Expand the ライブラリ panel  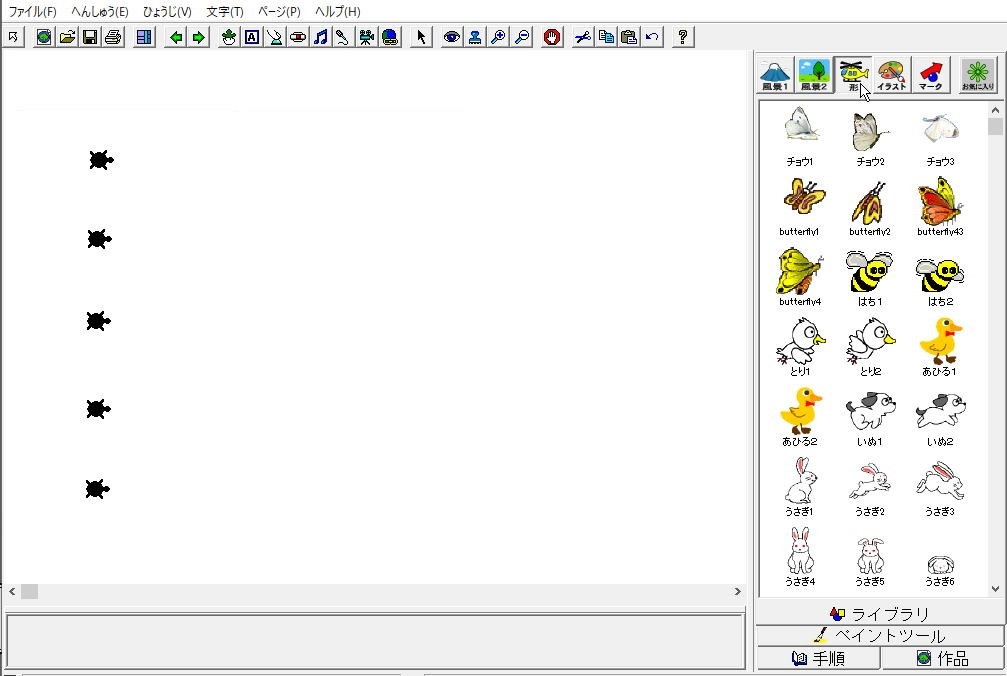click(x=879, y=614)
